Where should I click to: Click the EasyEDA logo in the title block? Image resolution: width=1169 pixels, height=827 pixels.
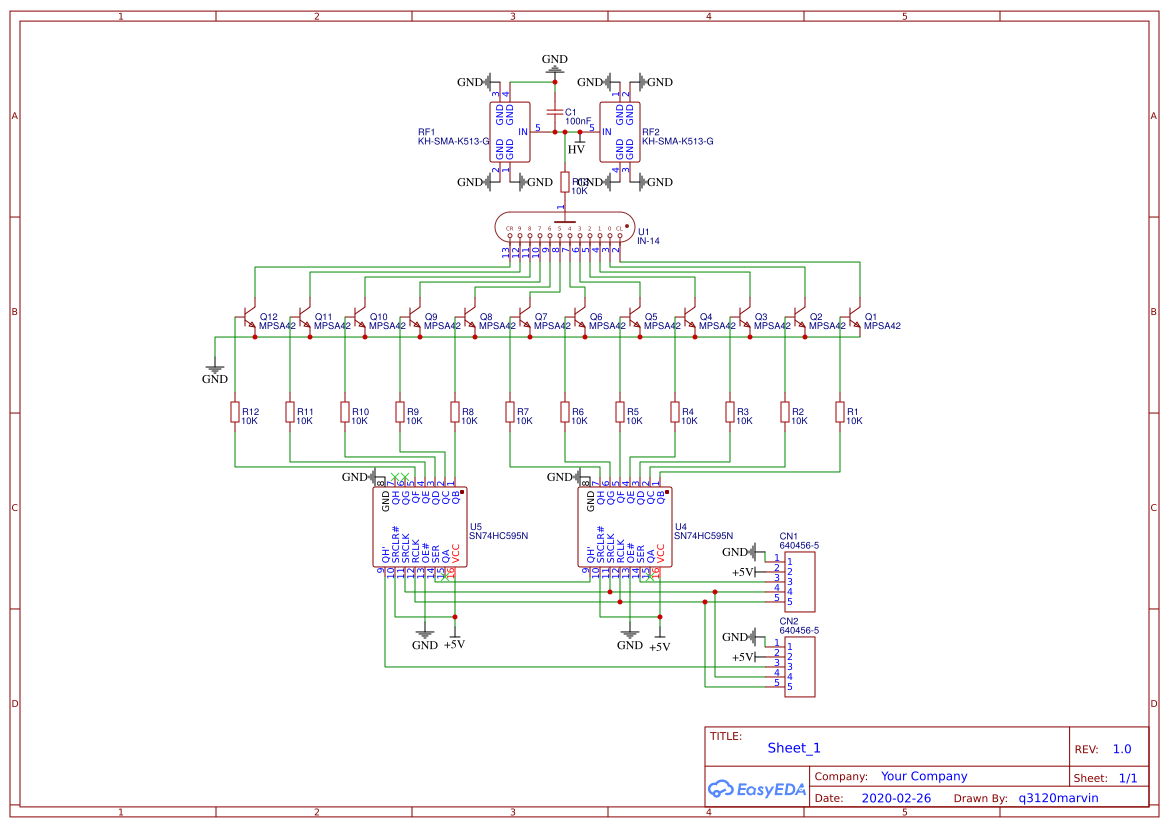pyautogui.click(x=757, y=789)
